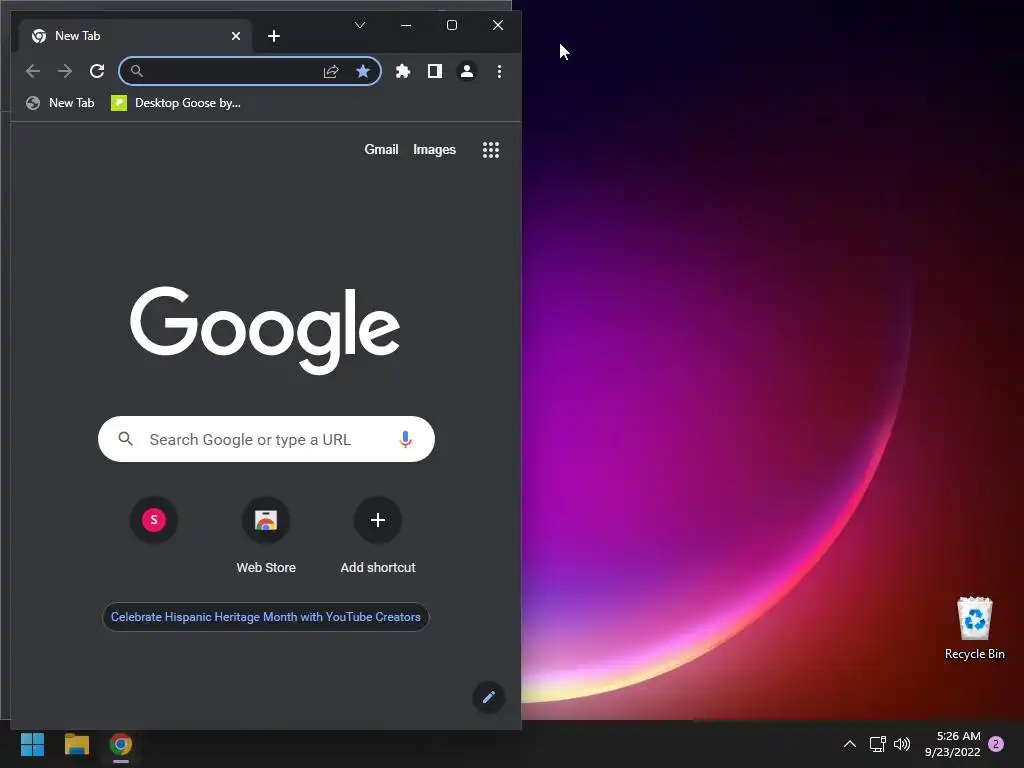Toggle the Chrome side panel
This screenshot has width=1024, height=768.
tap(435, 71)
